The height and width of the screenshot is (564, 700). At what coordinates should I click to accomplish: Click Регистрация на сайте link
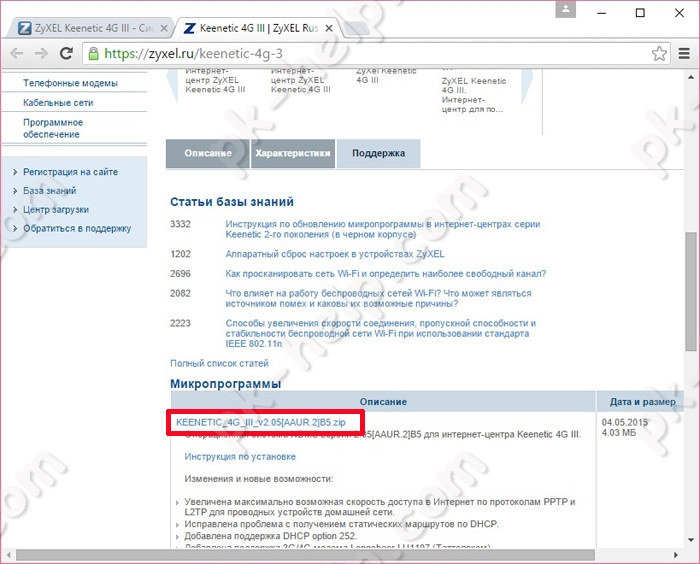pos(71,172)
